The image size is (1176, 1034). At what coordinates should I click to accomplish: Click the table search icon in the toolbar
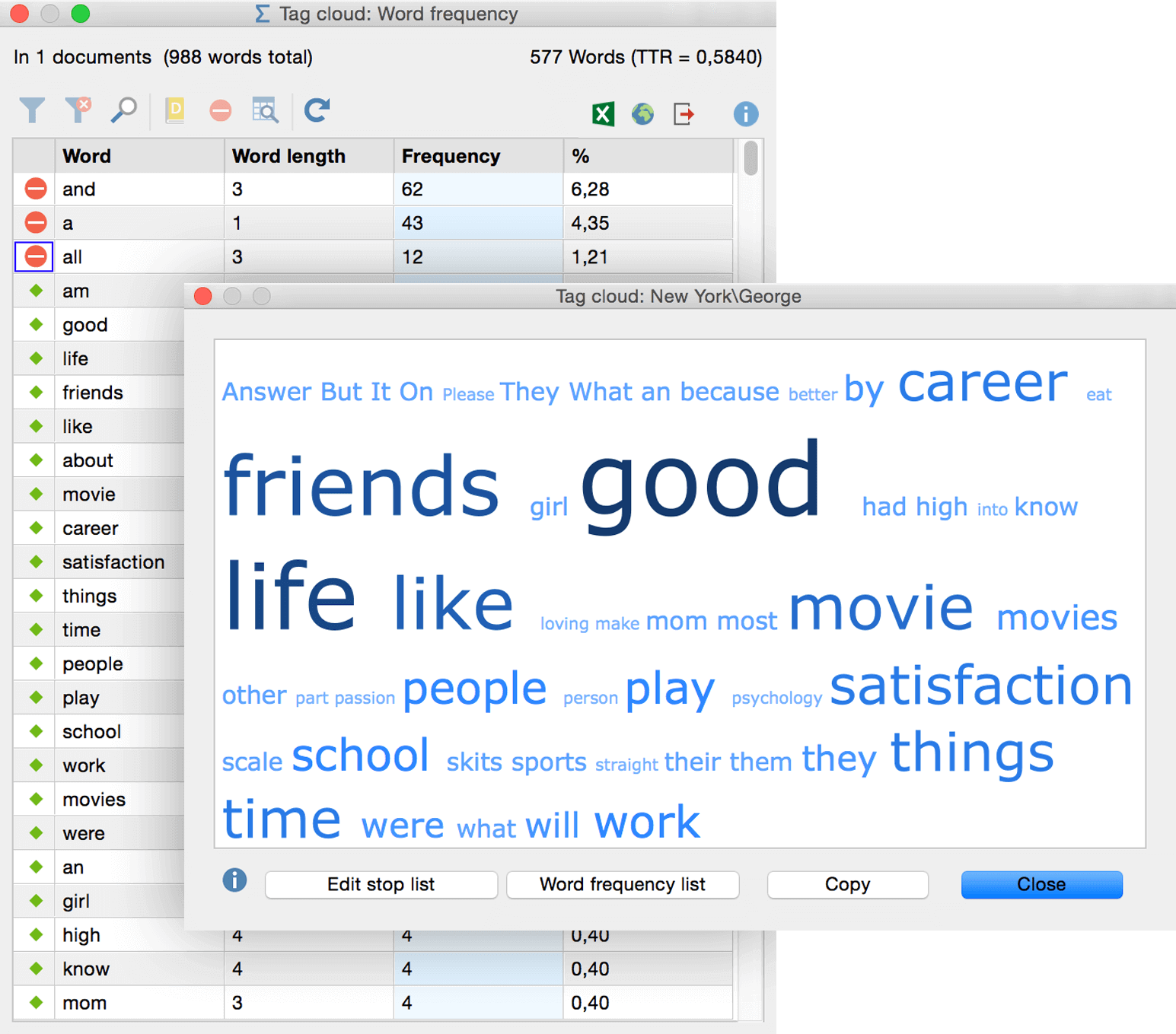tap(266, 111)
